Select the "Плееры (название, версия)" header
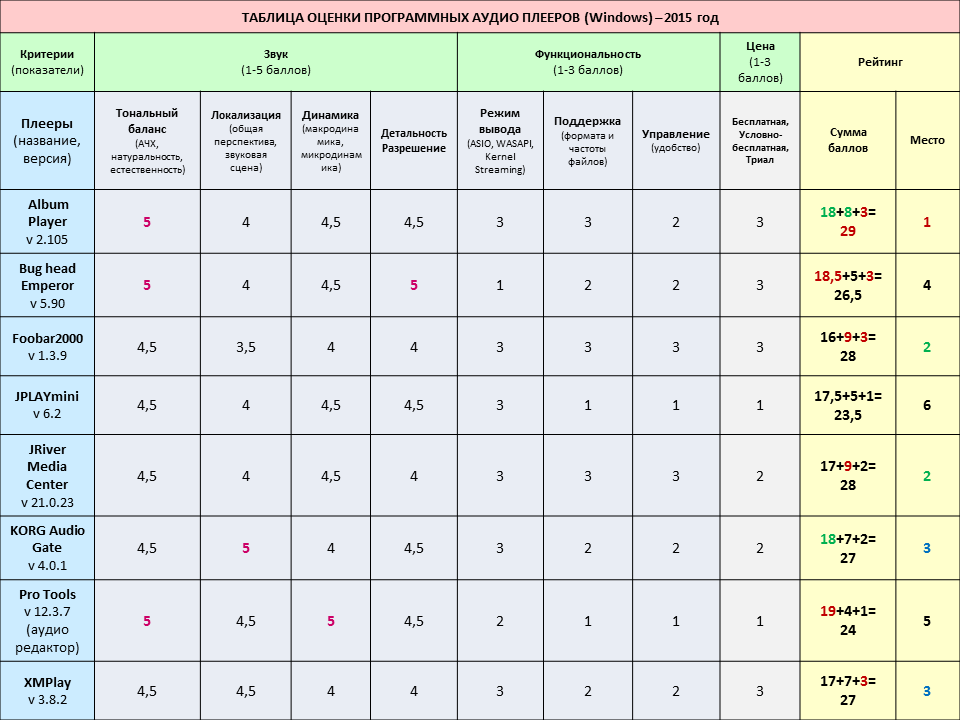This screenshot has width=960, height=720. pos(47,140)
